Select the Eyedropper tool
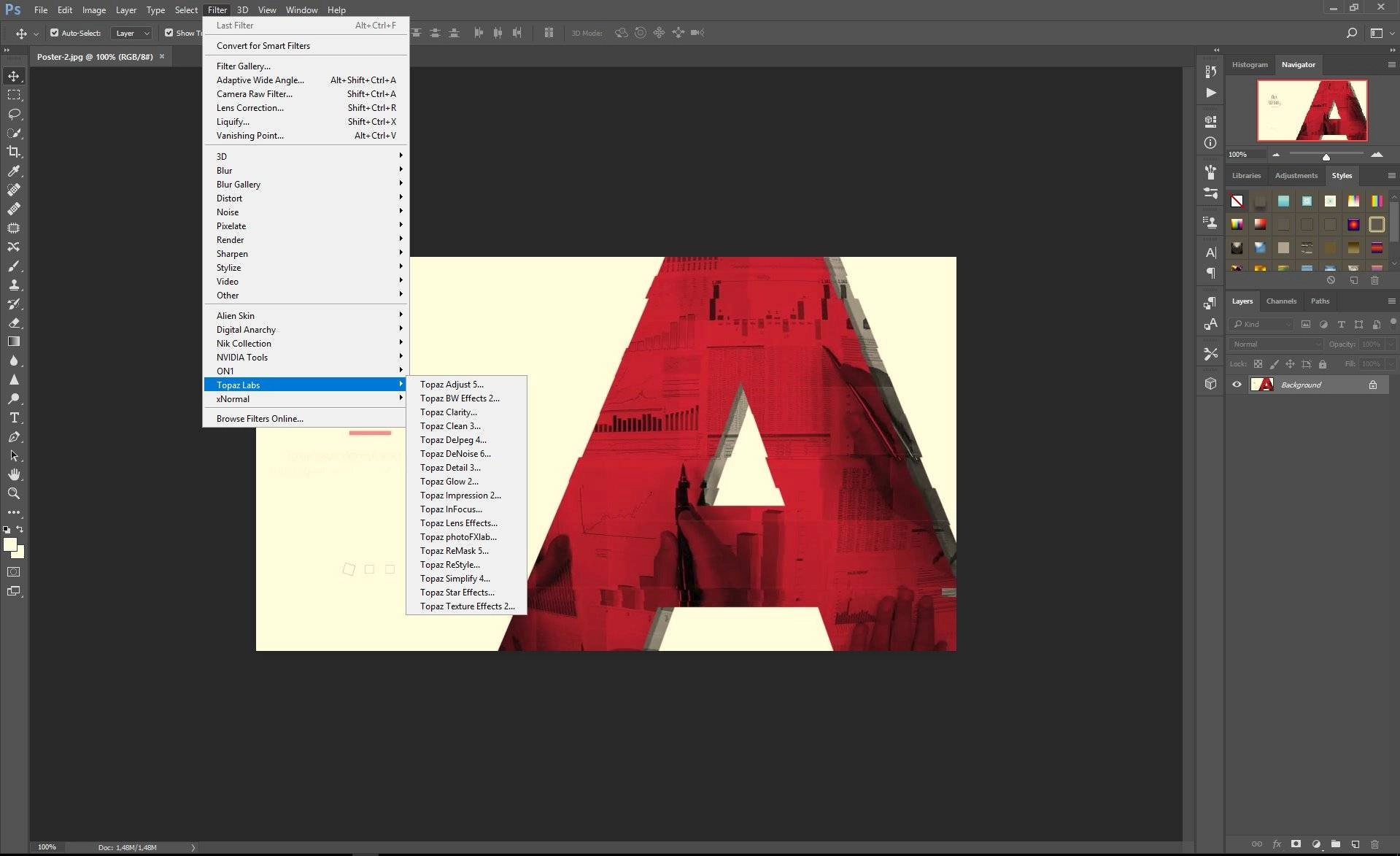This screenshot has height=856, width=1400. click(x=14, y=171)
